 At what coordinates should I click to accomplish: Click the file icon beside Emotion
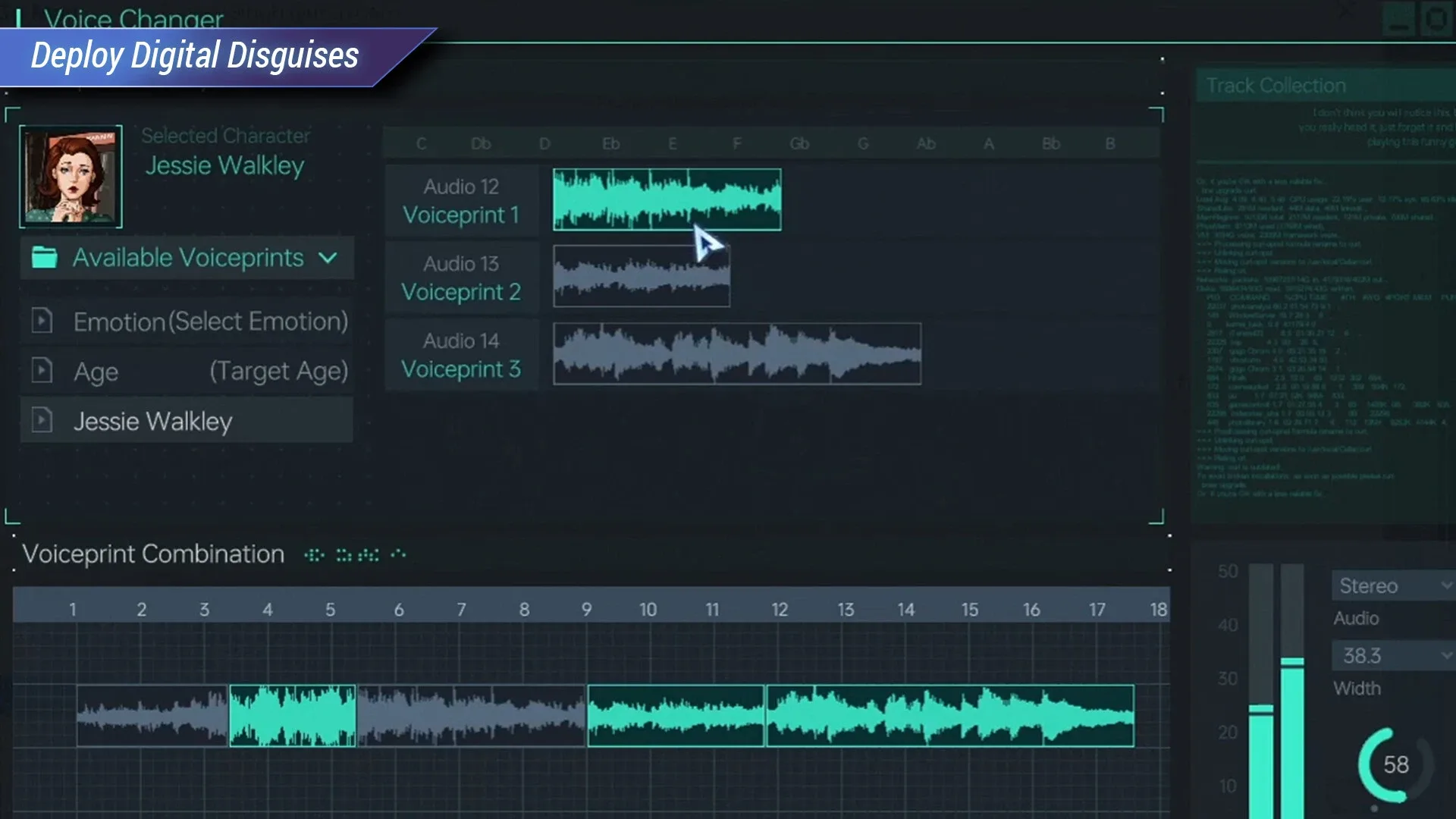(42, 321)
